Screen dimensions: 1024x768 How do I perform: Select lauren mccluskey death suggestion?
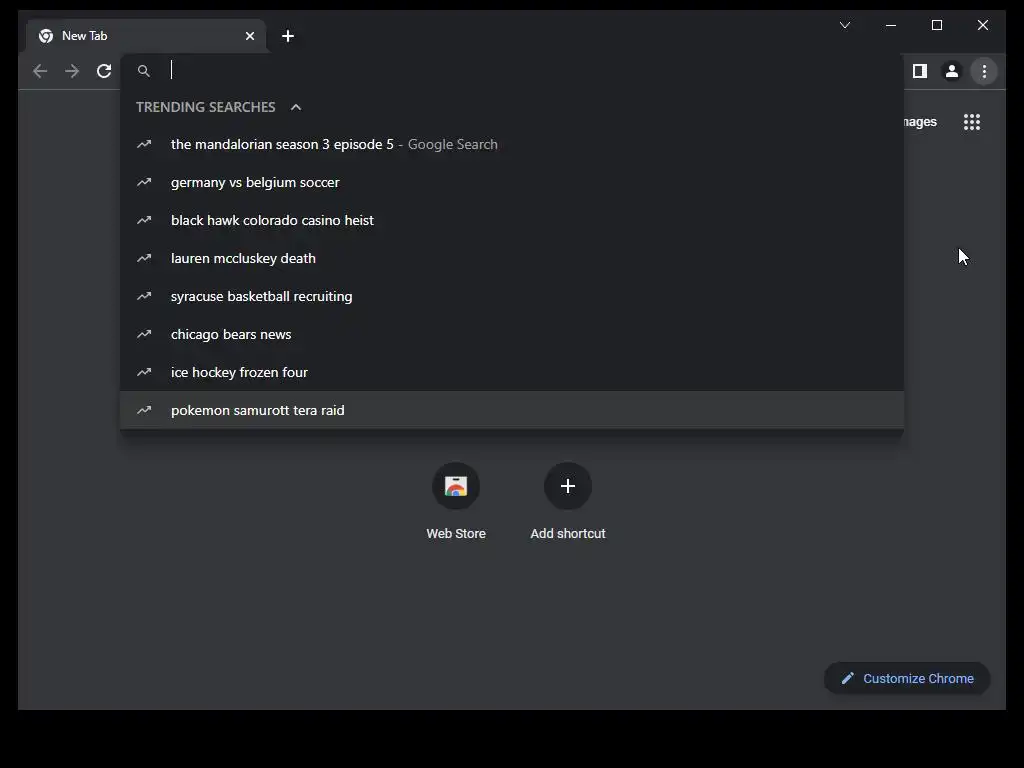pos(512,258)
